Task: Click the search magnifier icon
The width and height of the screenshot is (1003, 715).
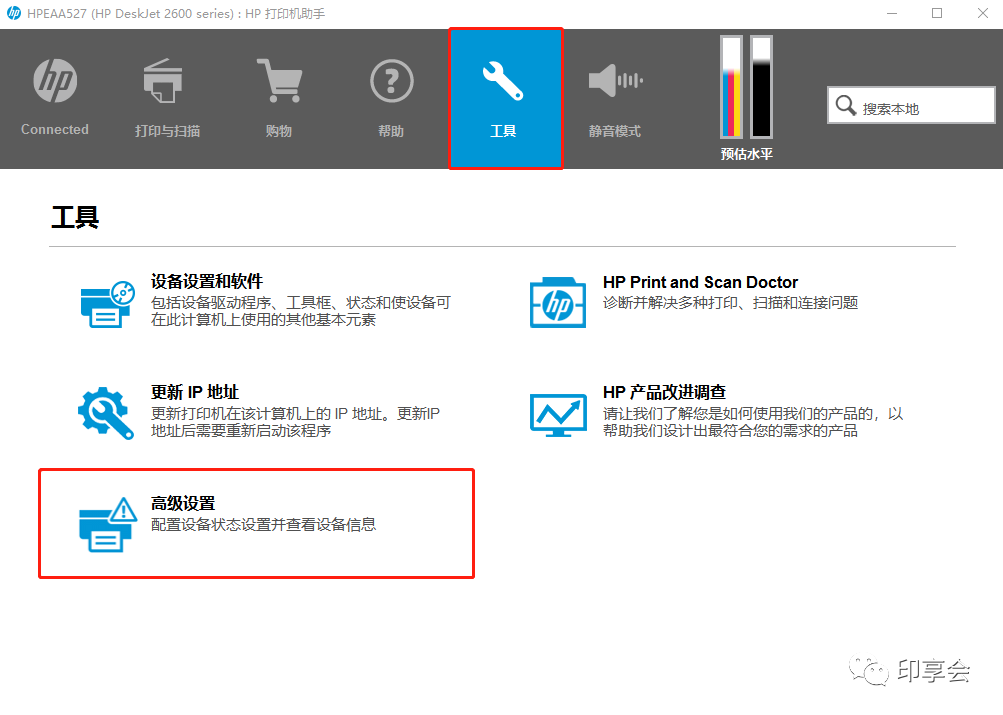Action: 846,105
